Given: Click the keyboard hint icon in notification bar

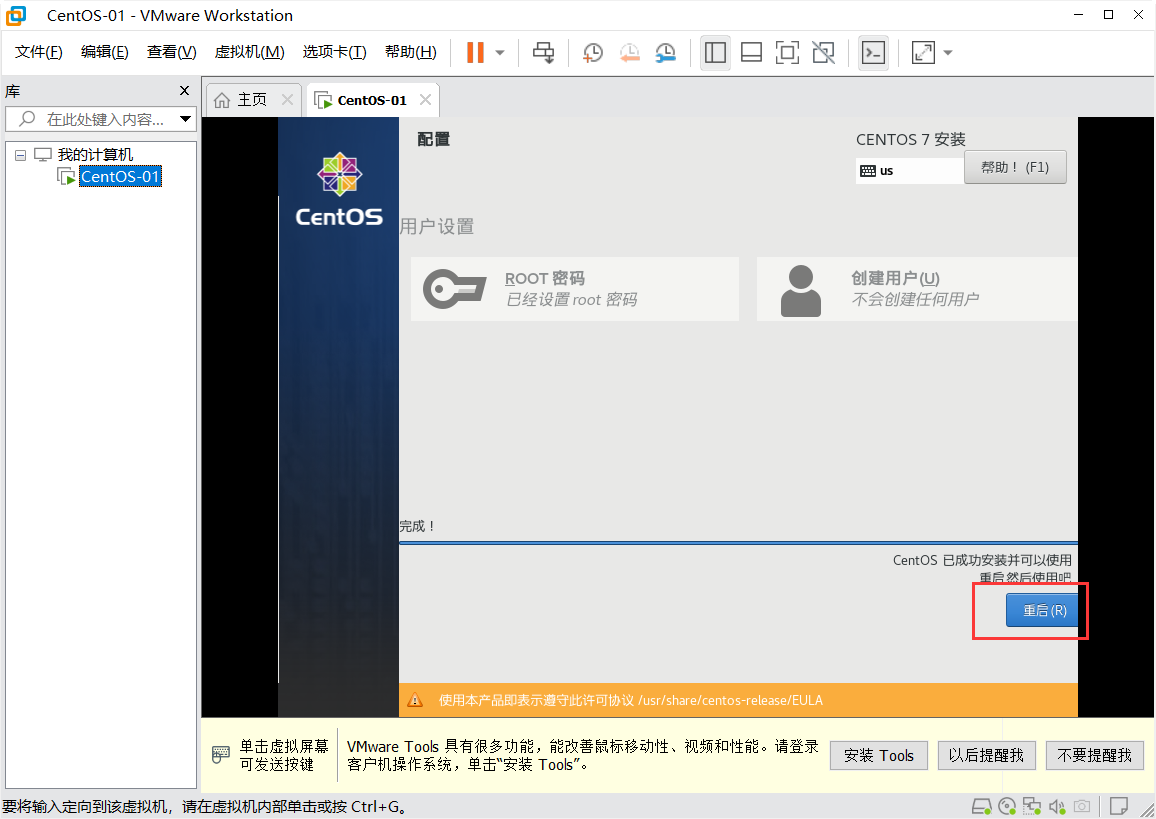Looking at the screenshot, I should pos(220,755).
